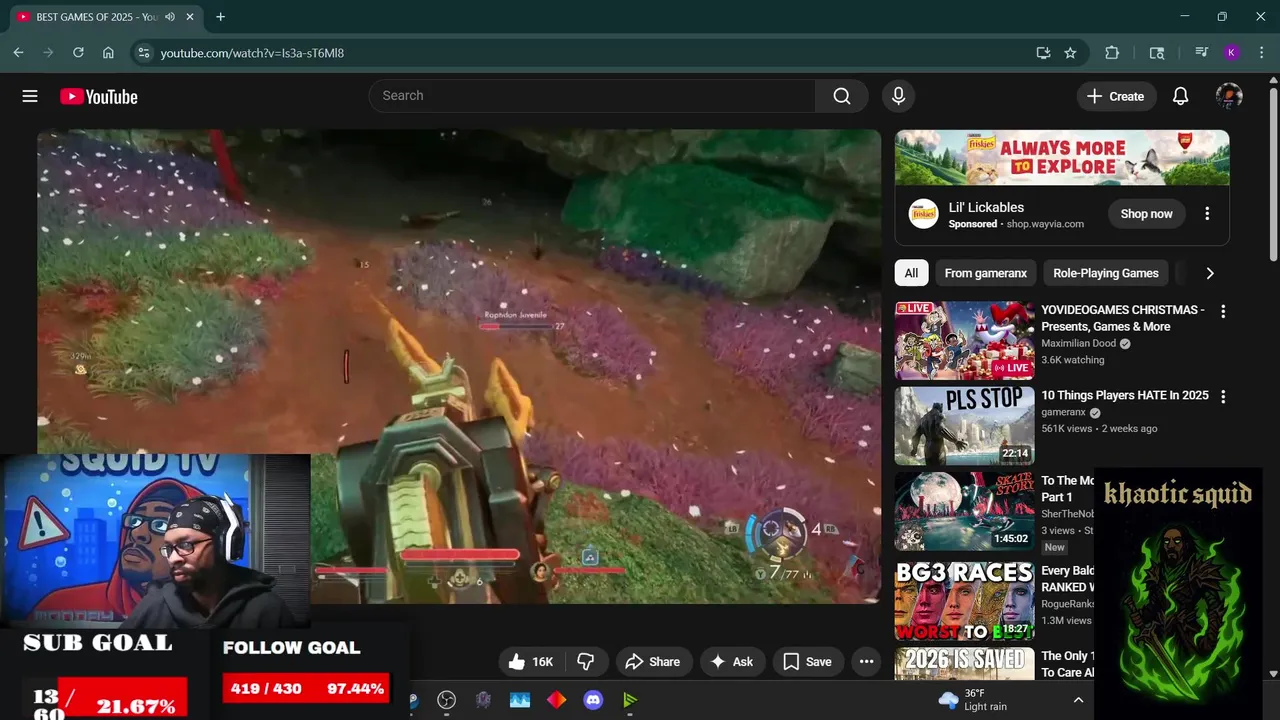
Task: Expand the system tray hidden icons
Action: click(1078, 700)
